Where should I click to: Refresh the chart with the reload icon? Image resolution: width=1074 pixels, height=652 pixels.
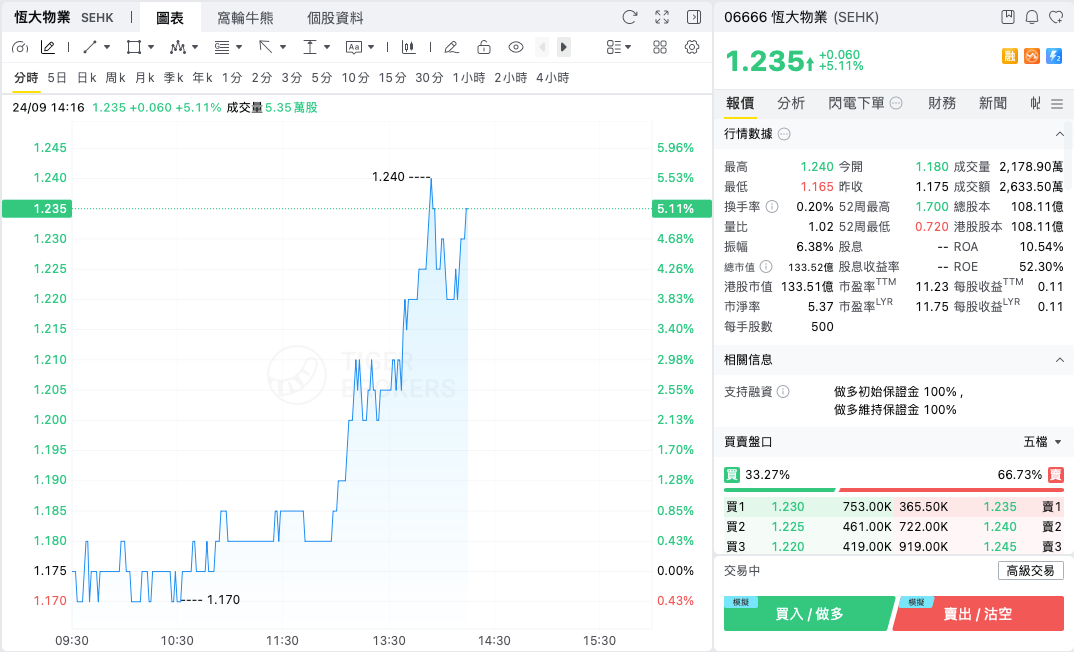[x=629, y=17]
